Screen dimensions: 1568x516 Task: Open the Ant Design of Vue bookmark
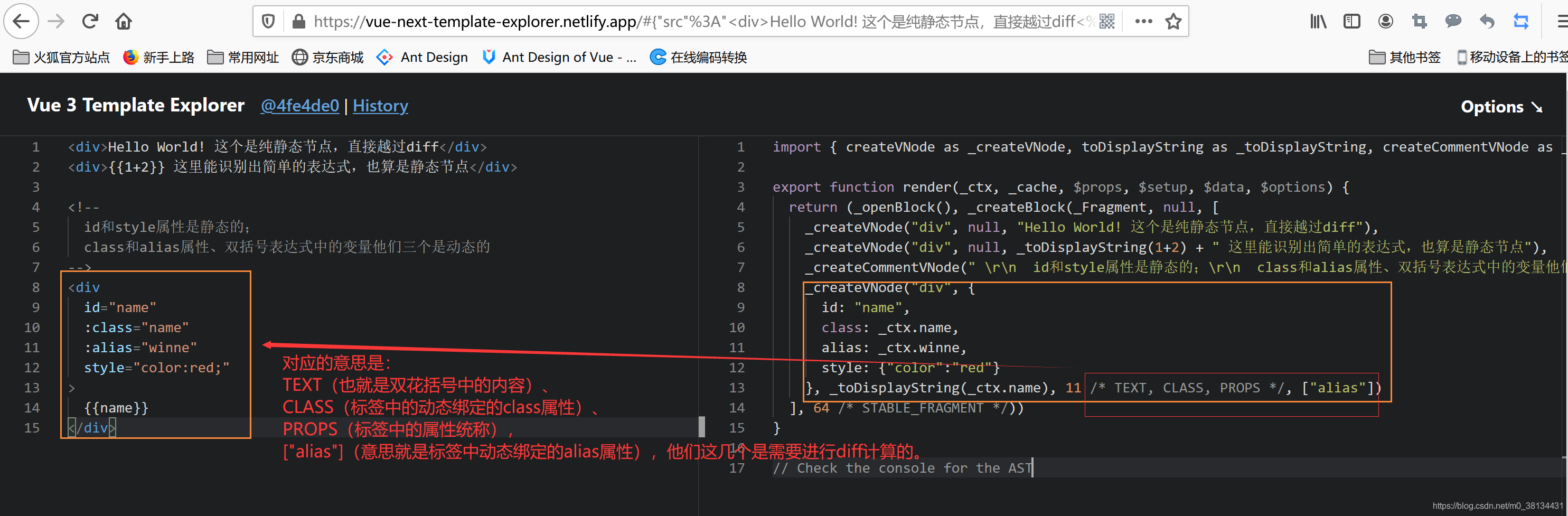point(559,57)
